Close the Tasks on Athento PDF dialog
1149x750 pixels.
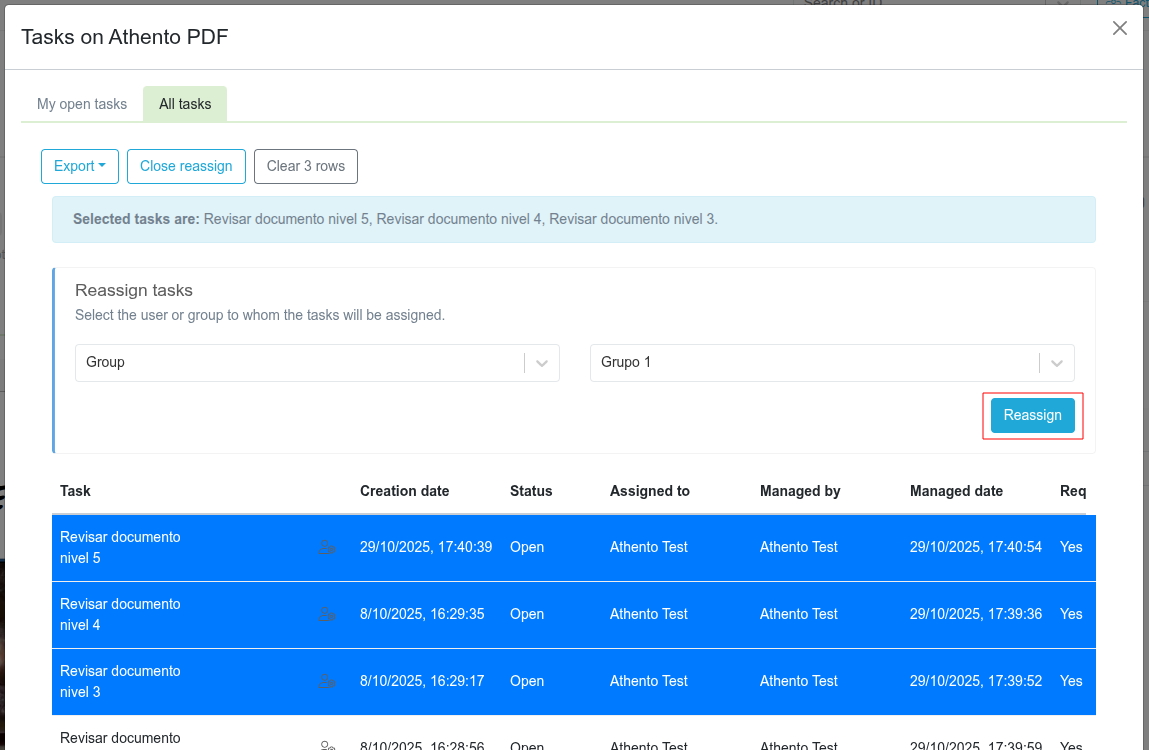pyautogui.click(x=1120, y=29)
